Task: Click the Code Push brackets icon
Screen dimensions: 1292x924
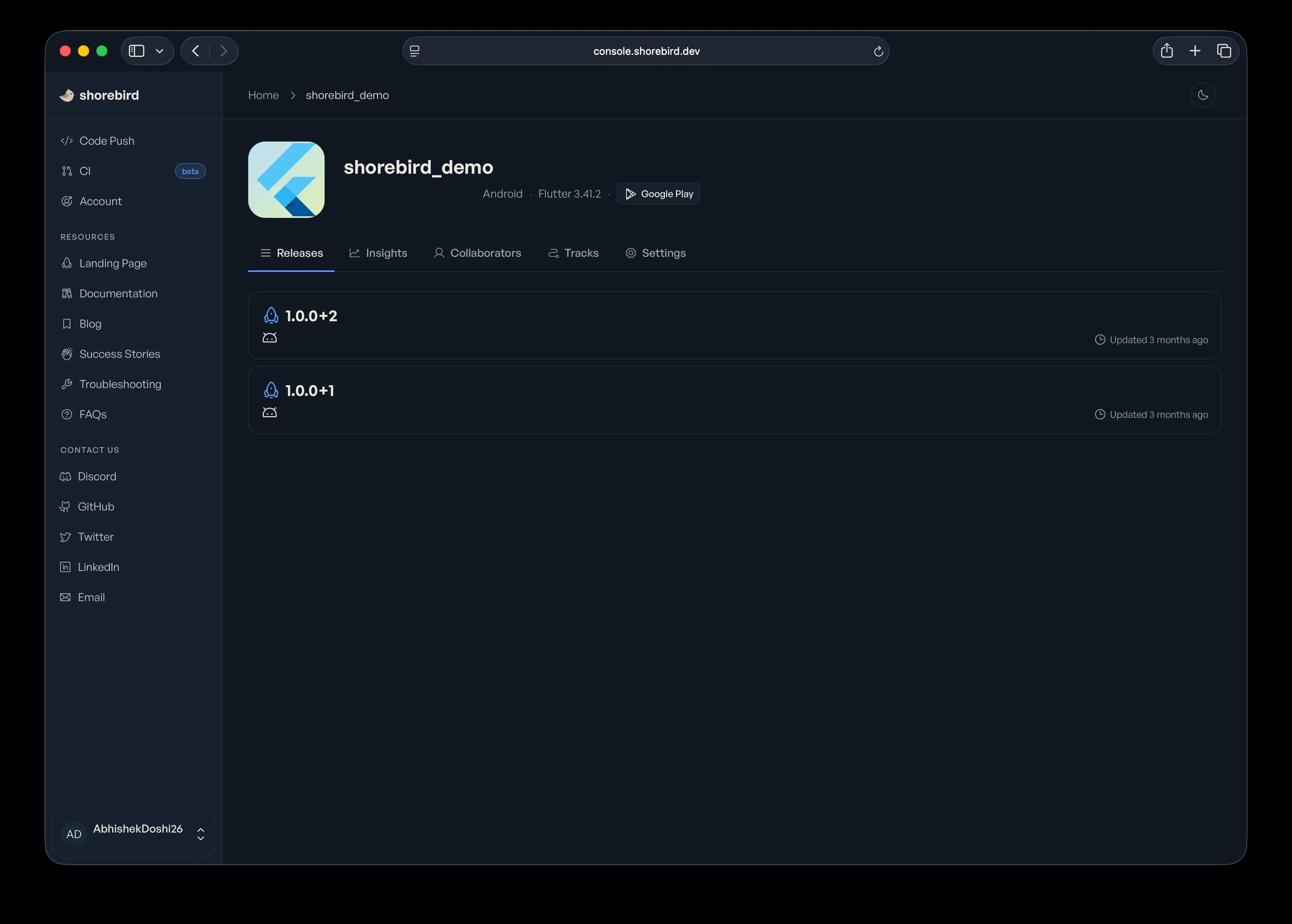Action: pos(66,140)
